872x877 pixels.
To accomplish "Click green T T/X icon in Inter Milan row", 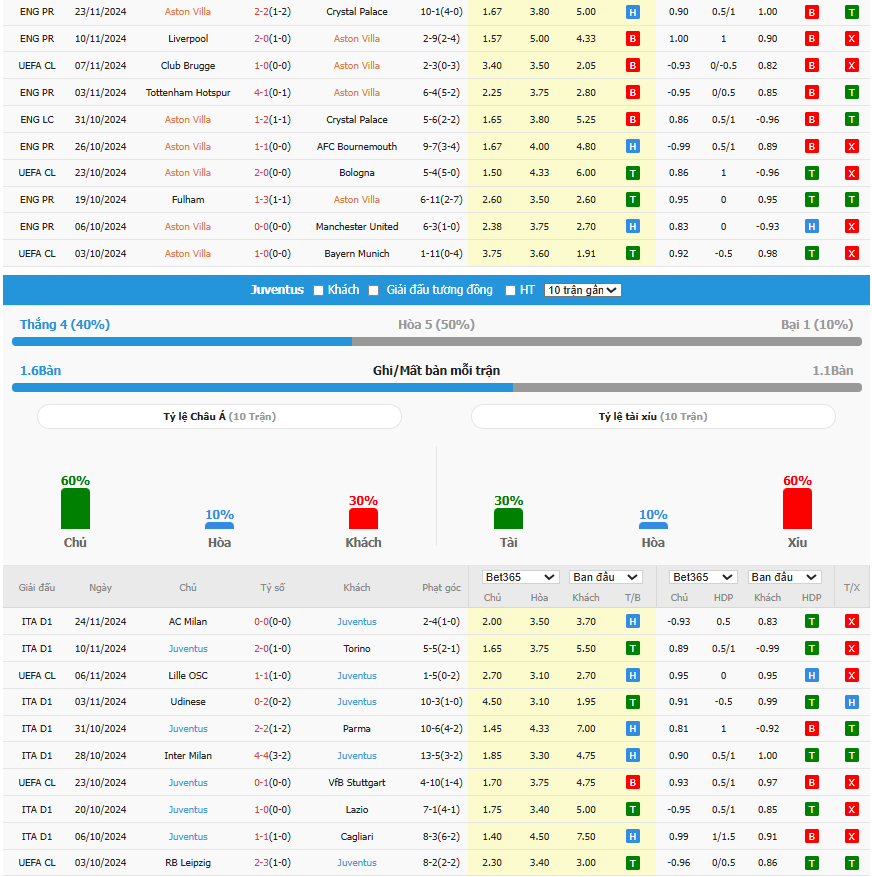I will pos(851,755).
